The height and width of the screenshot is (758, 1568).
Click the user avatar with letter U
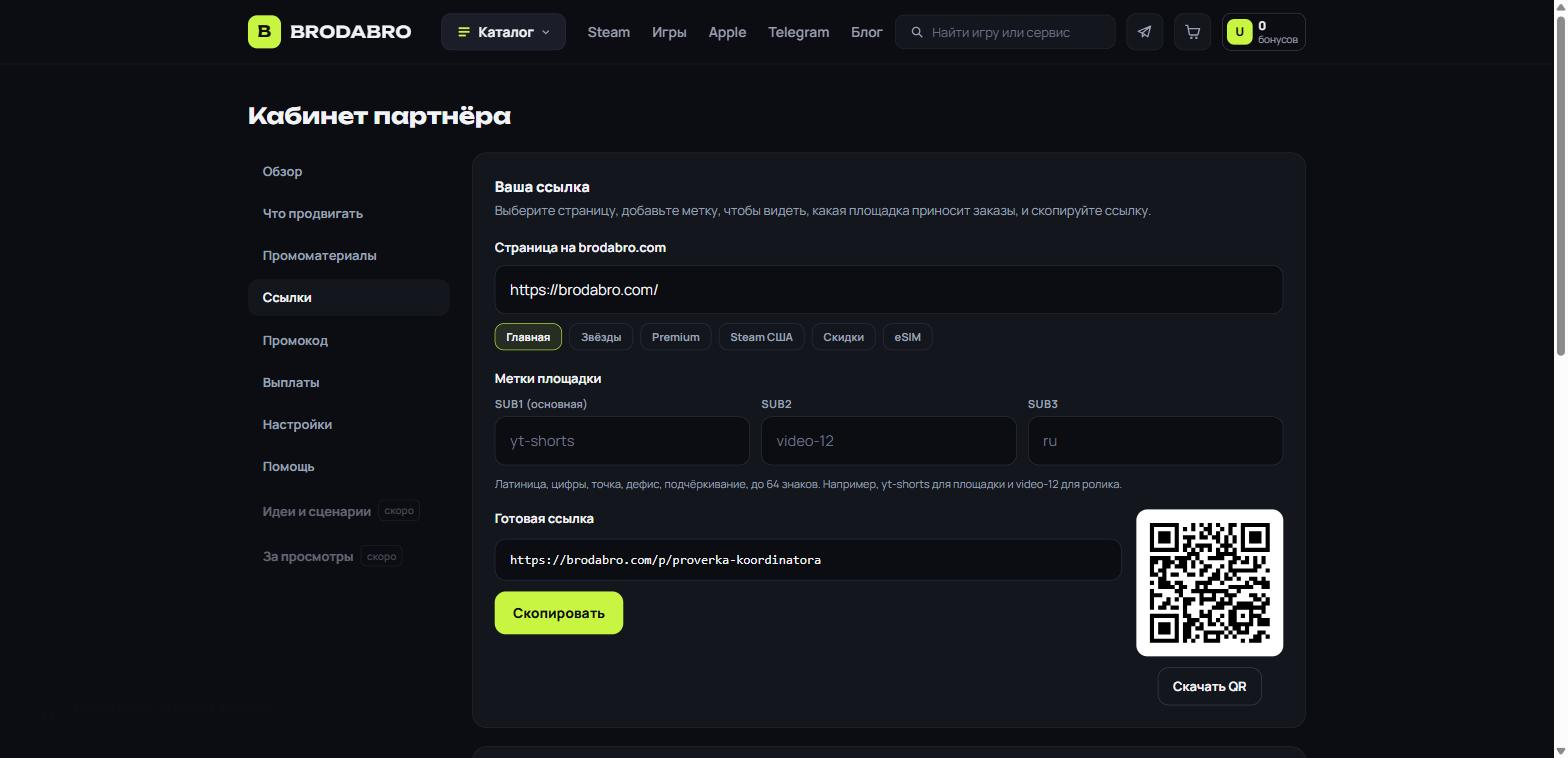pyautogui.click(x=1239, y=32)
